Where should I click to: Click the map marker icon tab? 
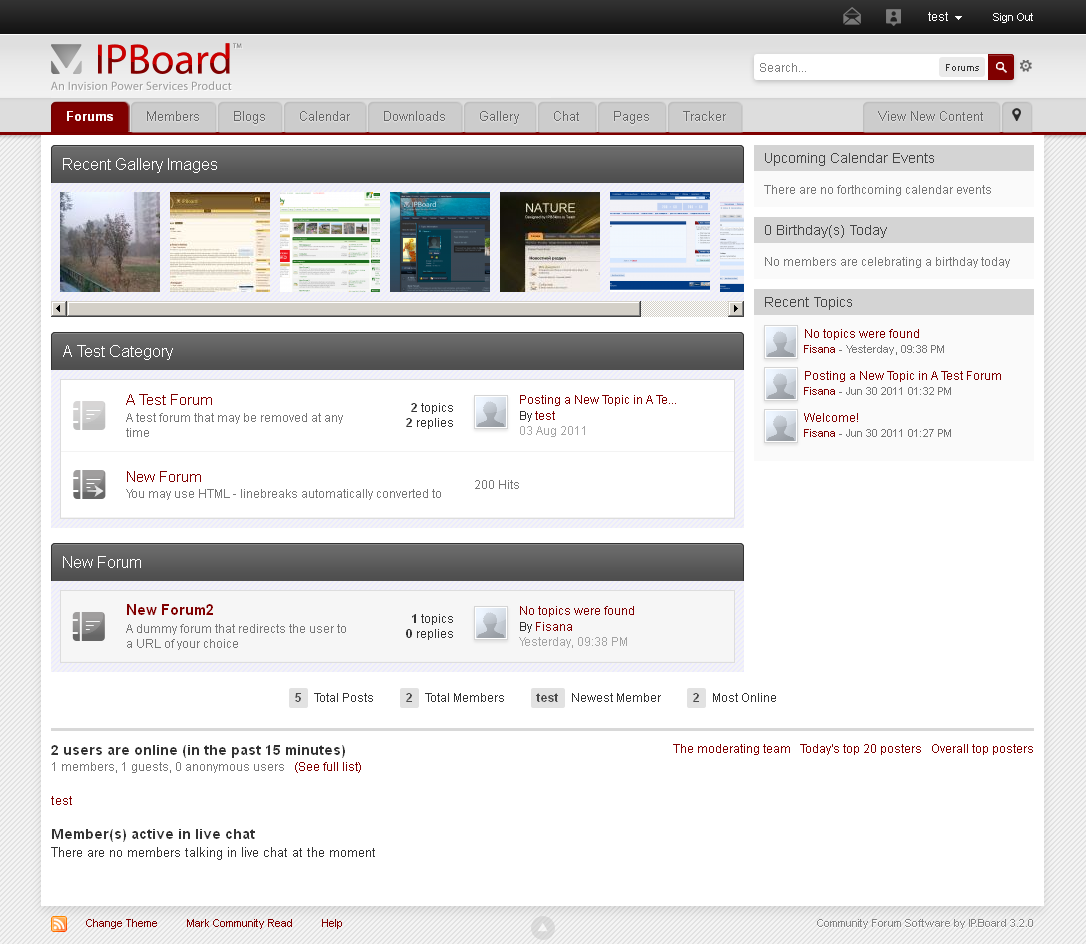1016,116
